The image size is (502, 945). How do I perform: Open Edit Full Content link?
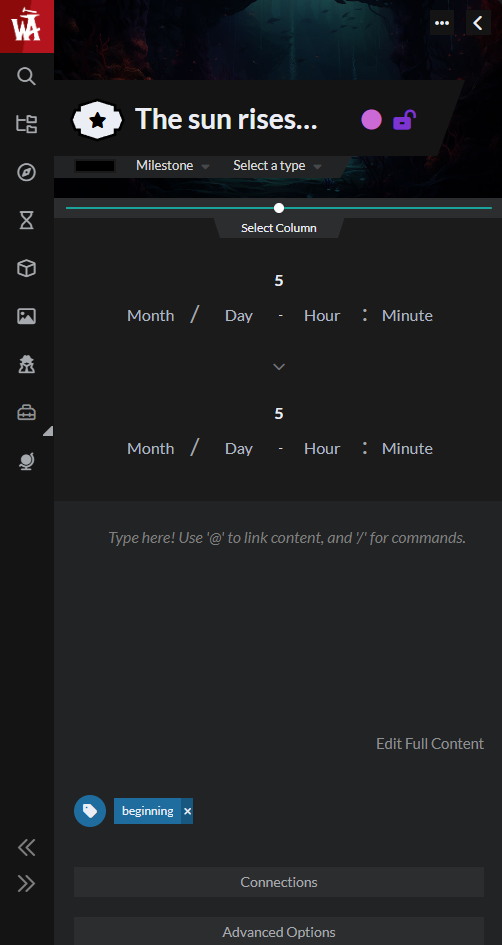pyautogui.click(x=430, y=744)
